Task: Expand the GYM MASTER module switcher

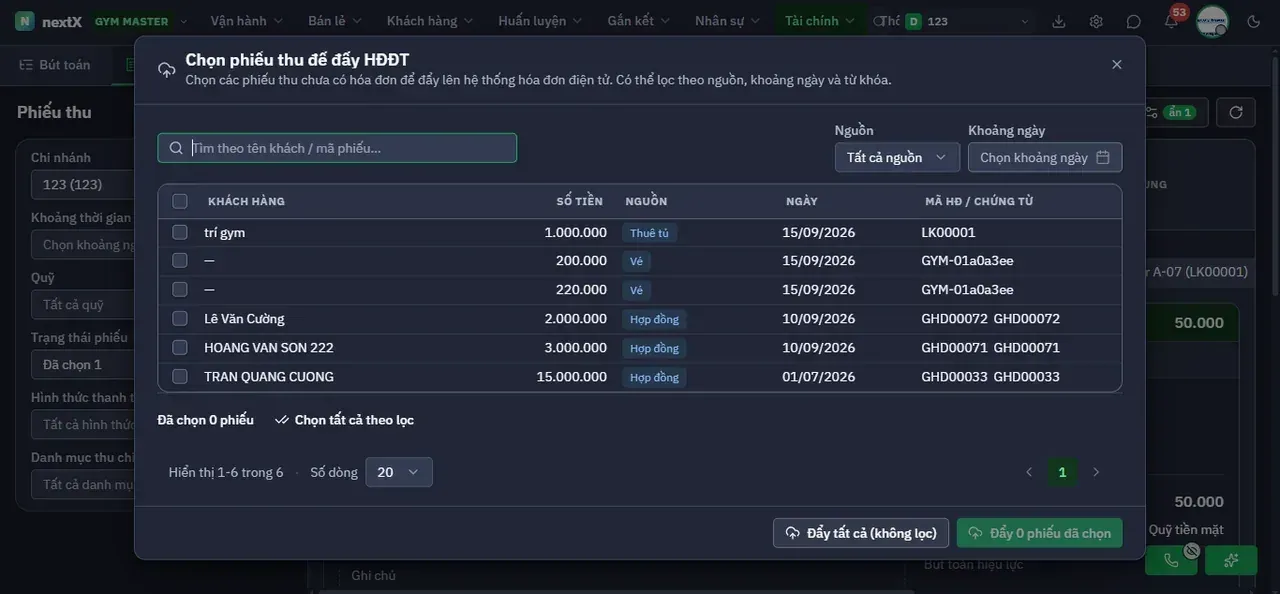Action: click(x=139, y=21)
